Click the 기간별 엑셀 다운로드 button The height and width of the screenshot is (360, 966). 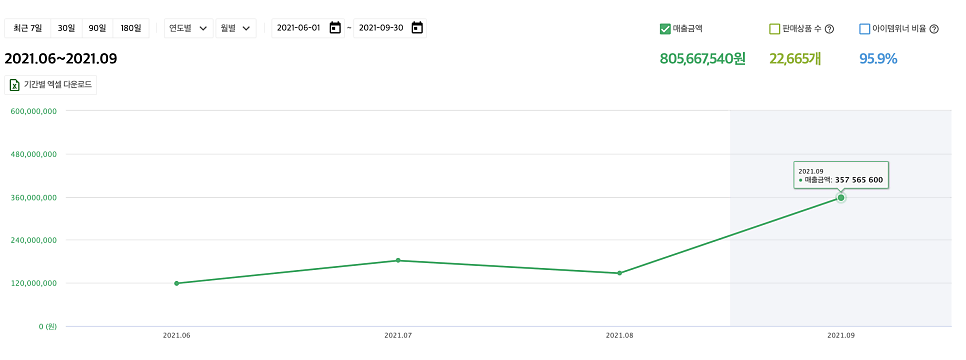coord(51,85)
